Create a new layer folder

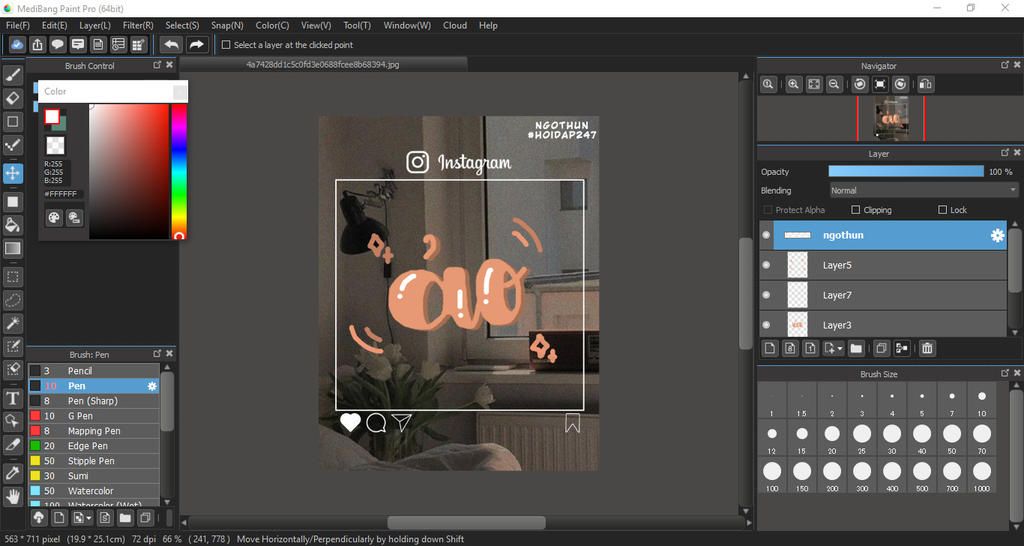856,349
